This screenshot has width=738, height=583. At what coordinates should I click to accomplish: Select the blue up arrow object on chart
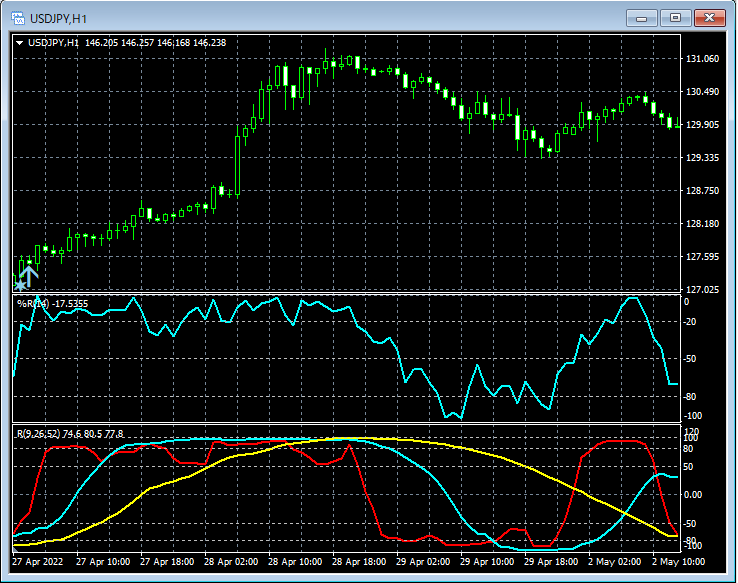pos(29,277)
